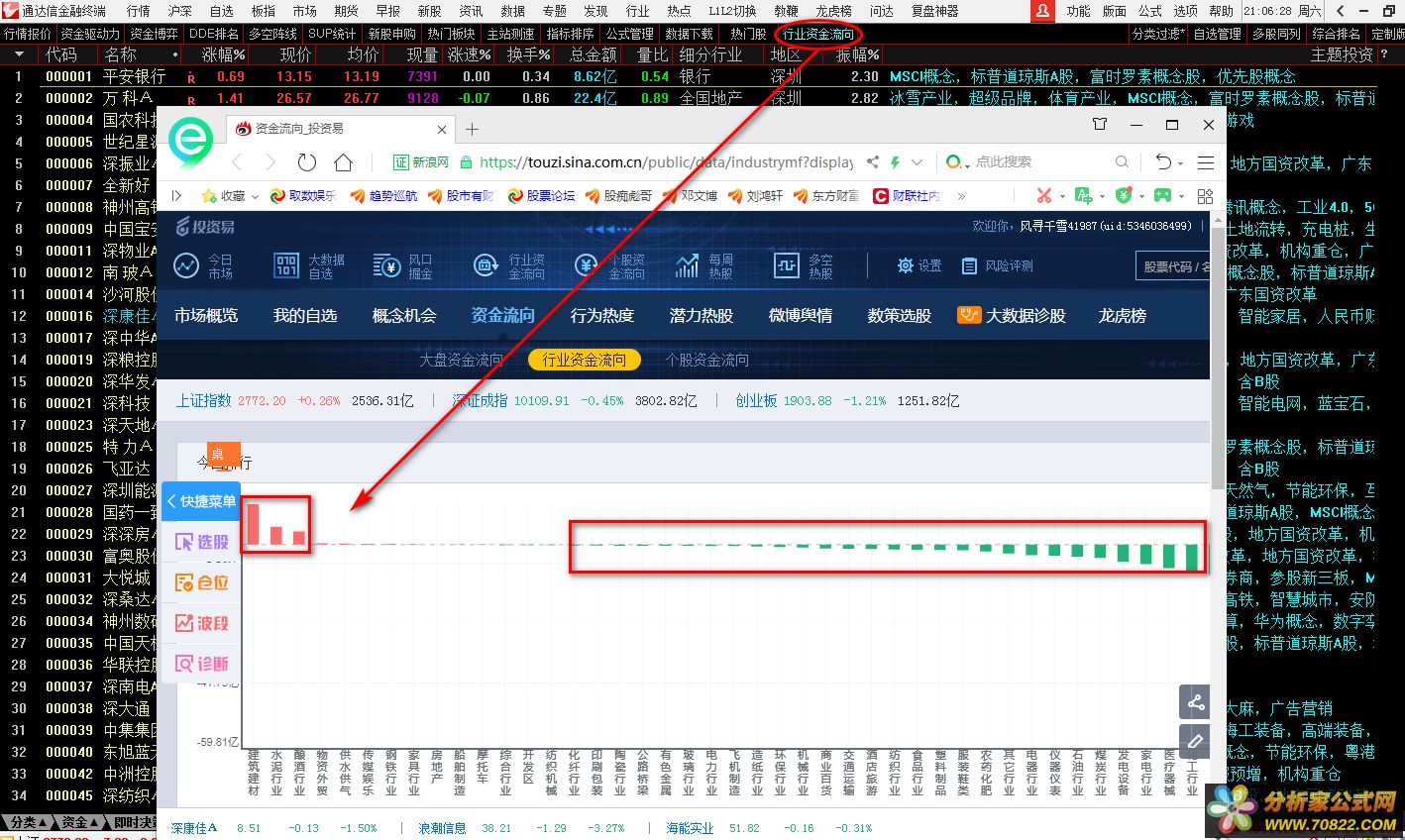Open the browser hamburger menu
1405x840 pixels.
[1206, 162]
